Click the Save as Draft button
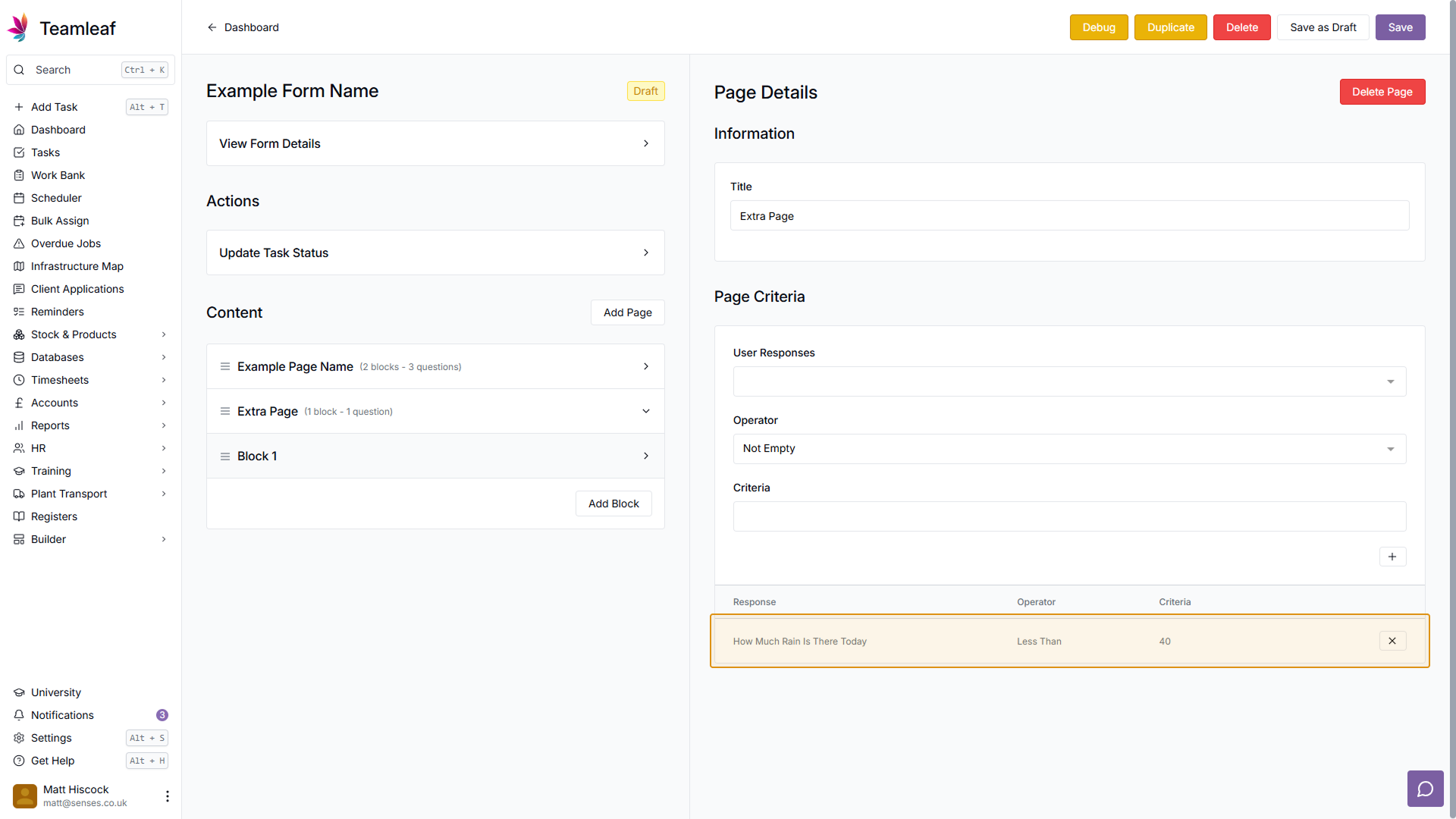This screenshot has width=1456, height=819. 1323,27
